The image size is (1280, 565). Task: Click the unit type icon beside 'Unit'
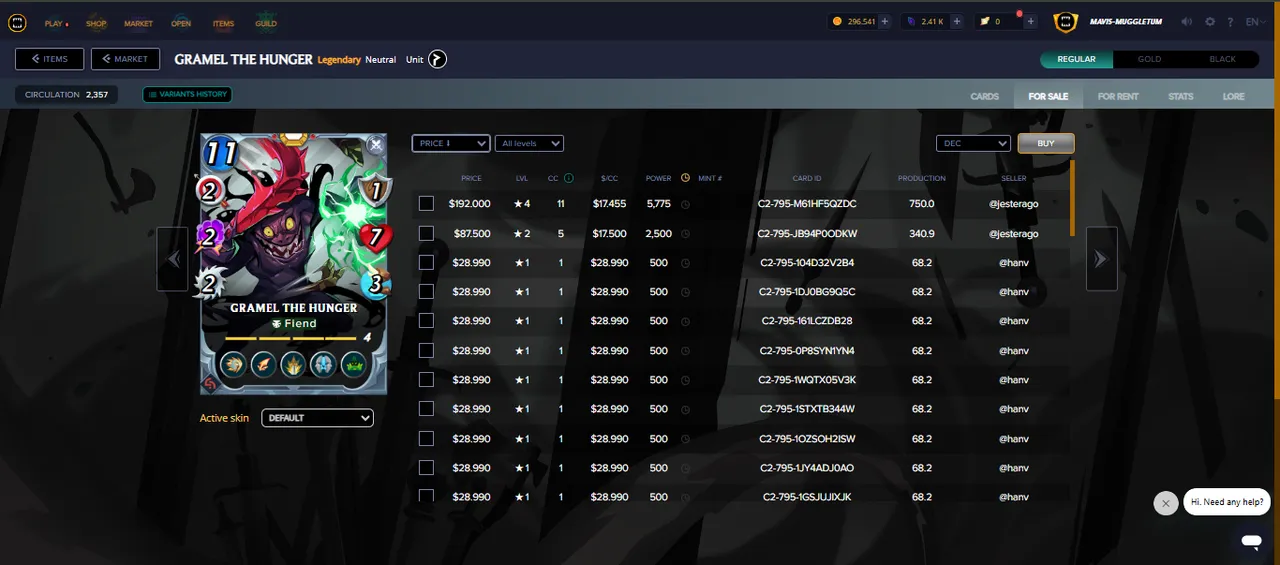pyautogui.click(x=438, y=60)
